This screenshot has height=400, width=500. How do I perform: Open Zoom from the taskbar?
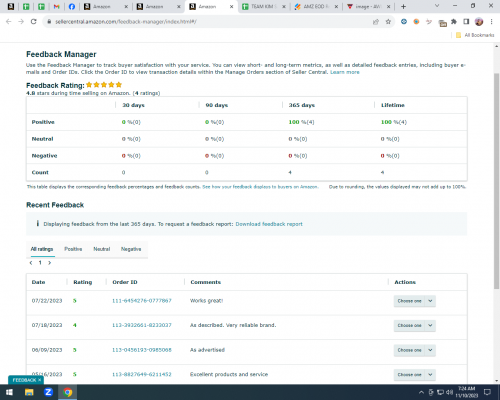click(48, 392)
